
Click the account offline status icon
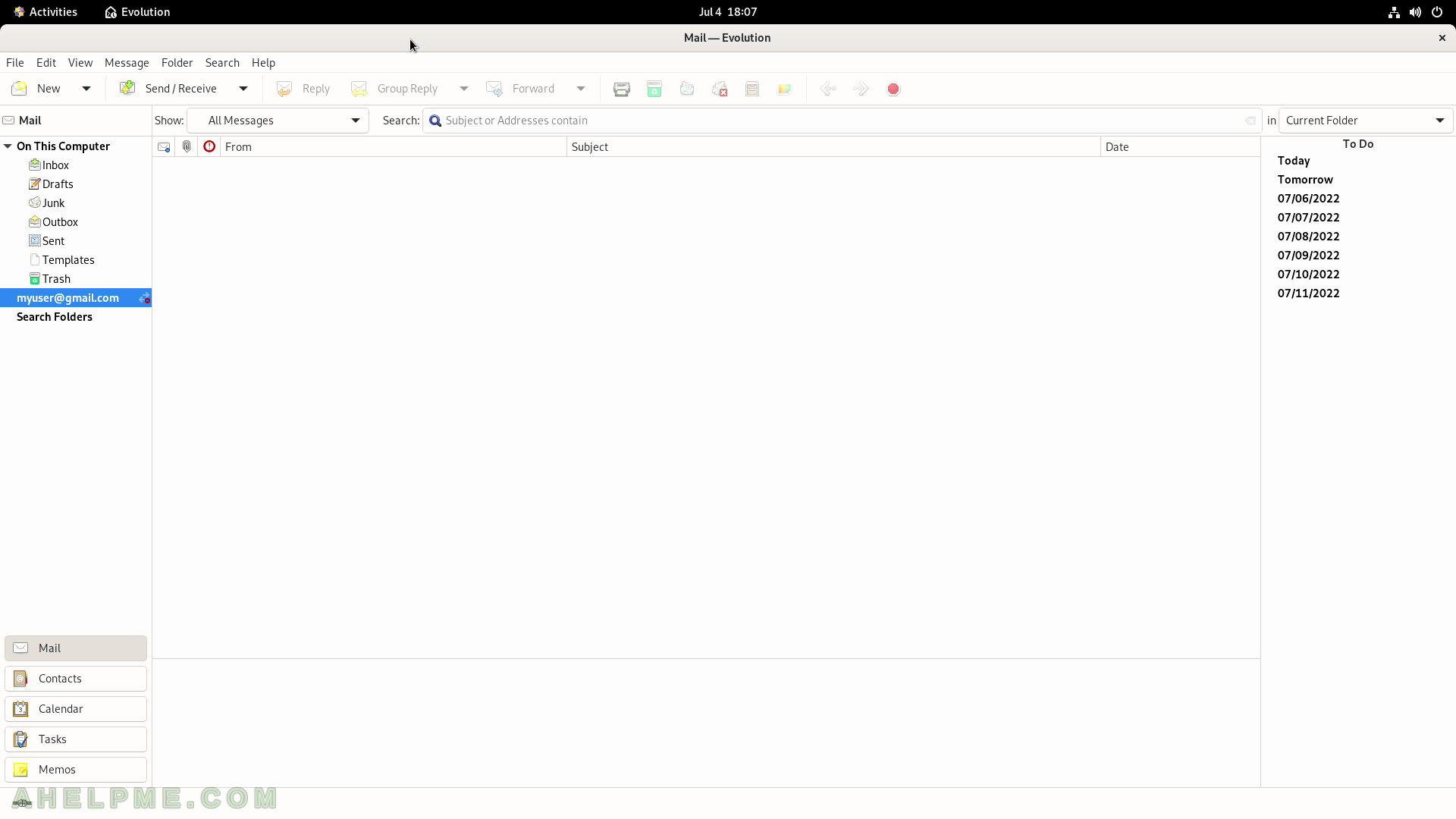pyautogui.click(x=144, y=298)
